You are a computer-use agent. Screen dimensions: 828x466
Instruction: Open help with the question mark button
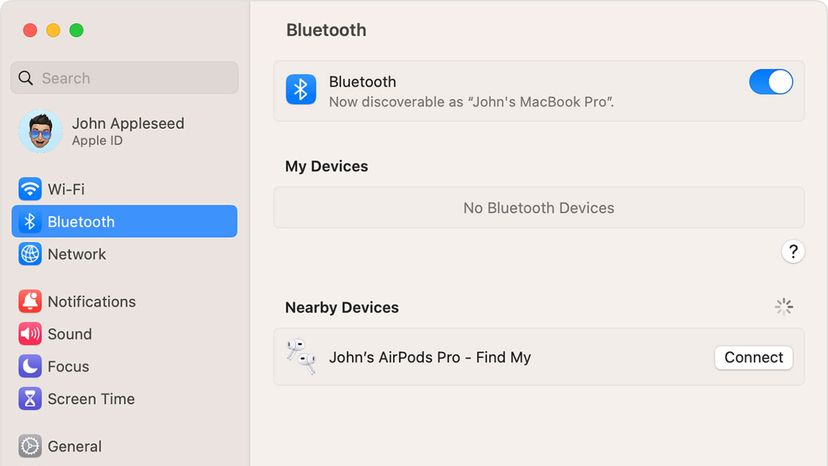tap(793, 251)
